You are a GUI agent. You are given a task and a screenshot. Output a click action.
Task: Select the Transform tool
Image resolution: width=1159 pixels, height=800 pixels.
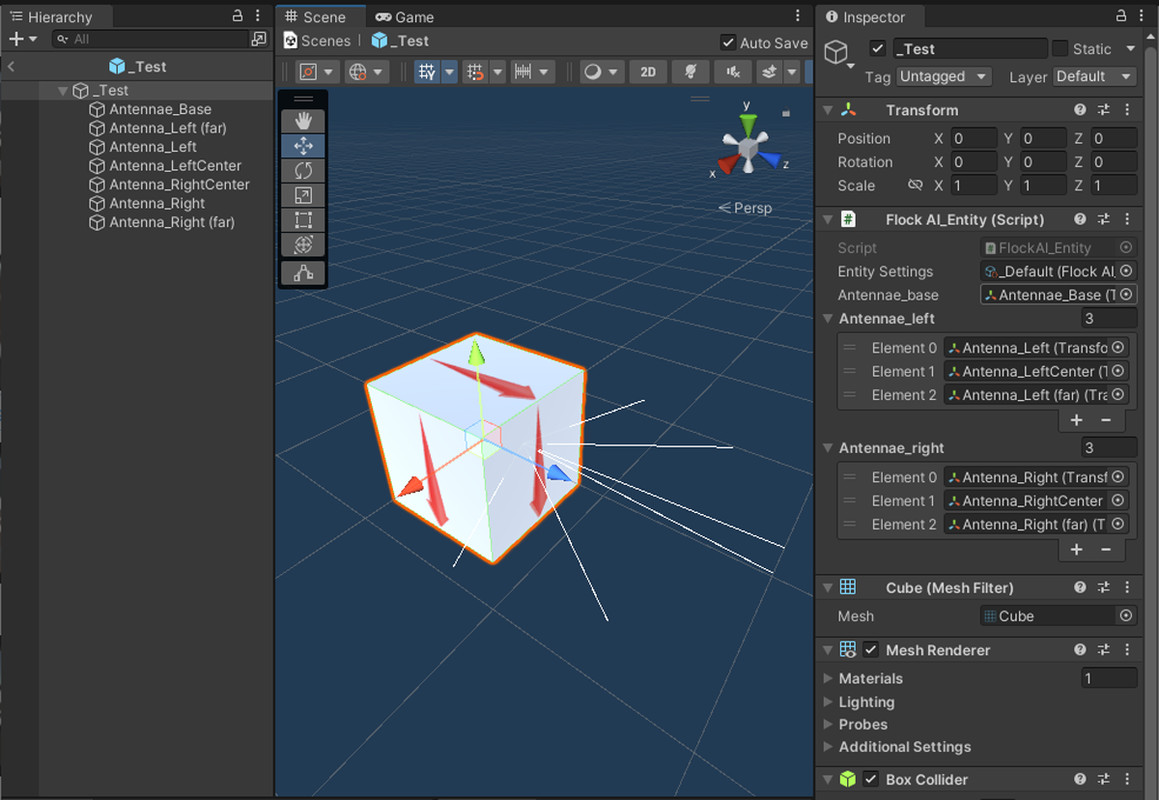point(303,245)
